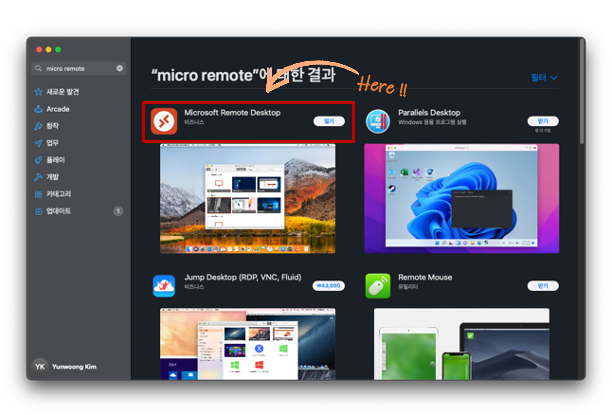The height and width of the screenshot is (415, 612).
Task: Click the paper plane icon for 업무
Action: 38,143
